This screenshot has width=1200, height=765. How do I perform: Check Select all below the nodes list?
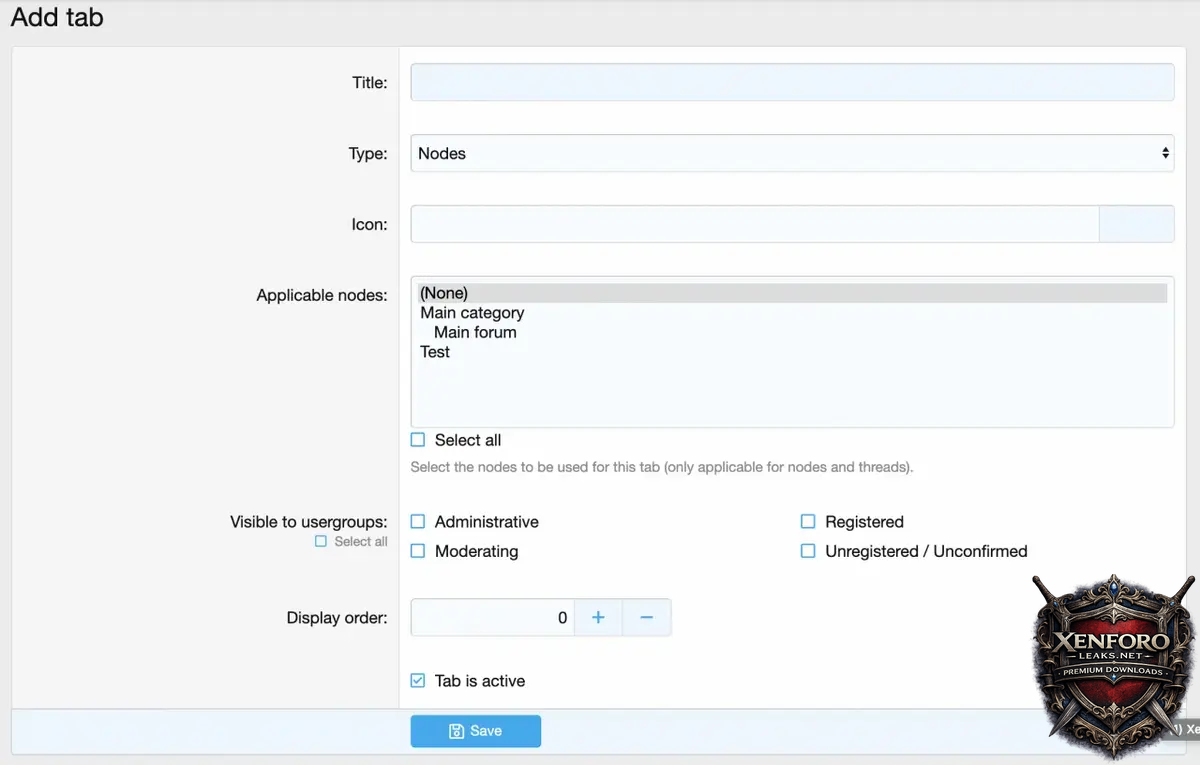[x=418, y=440]
